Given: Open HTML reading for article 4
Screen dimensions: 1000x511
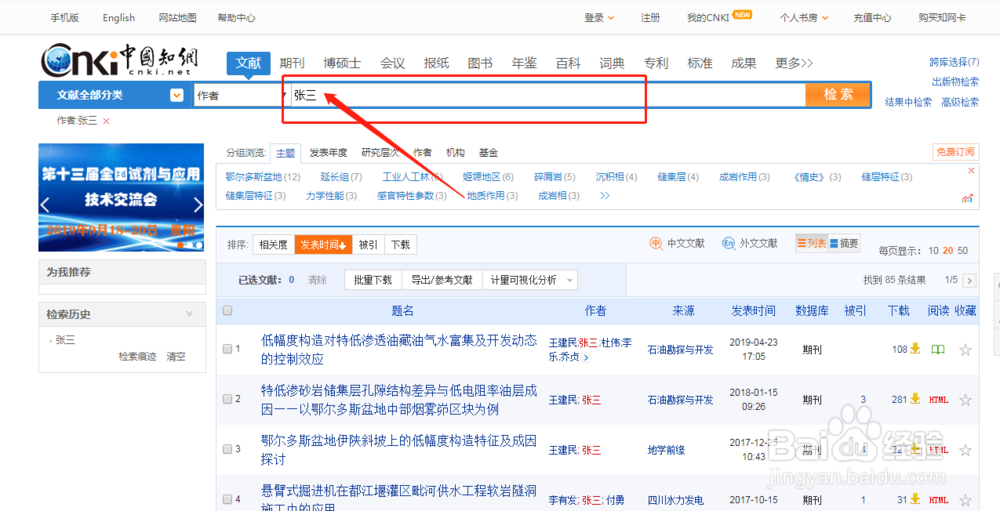Looking at the screenshot, I should coord(938,500).
